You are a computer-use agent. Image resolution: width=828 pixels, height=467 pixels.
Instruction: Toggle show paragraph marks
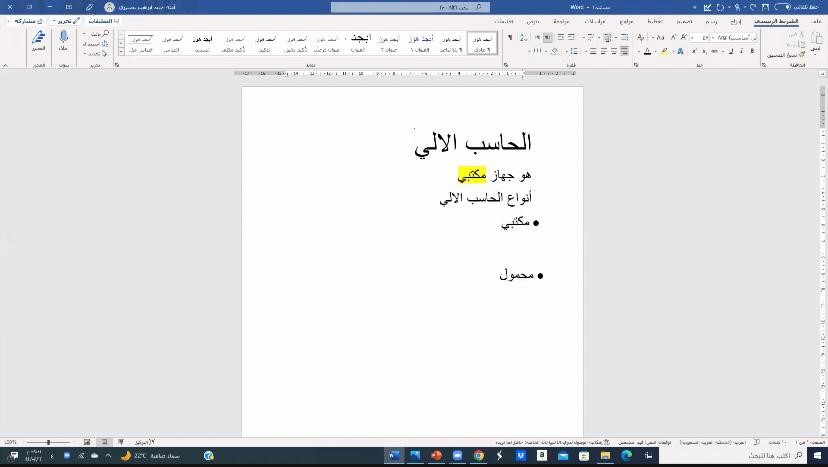[x=510, y=38]
